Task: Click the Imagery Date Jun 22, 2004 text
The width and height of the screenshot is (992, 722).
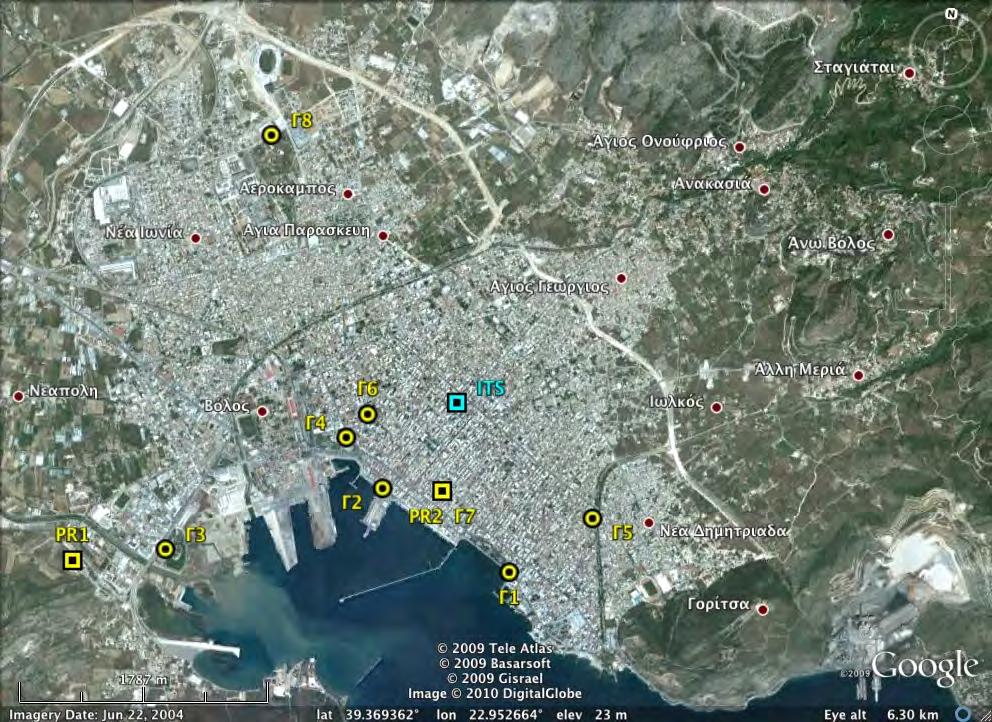Action: coord(96,715)
